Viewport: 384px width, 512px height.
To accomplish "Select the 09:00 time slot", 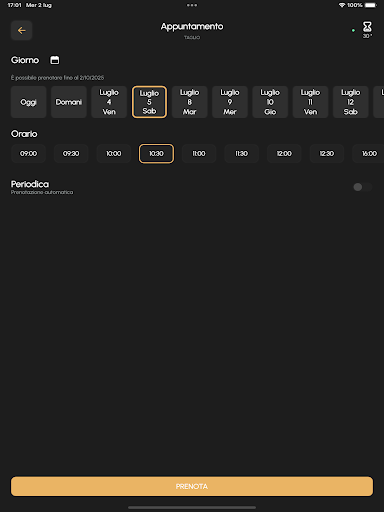I will [28, 154].
